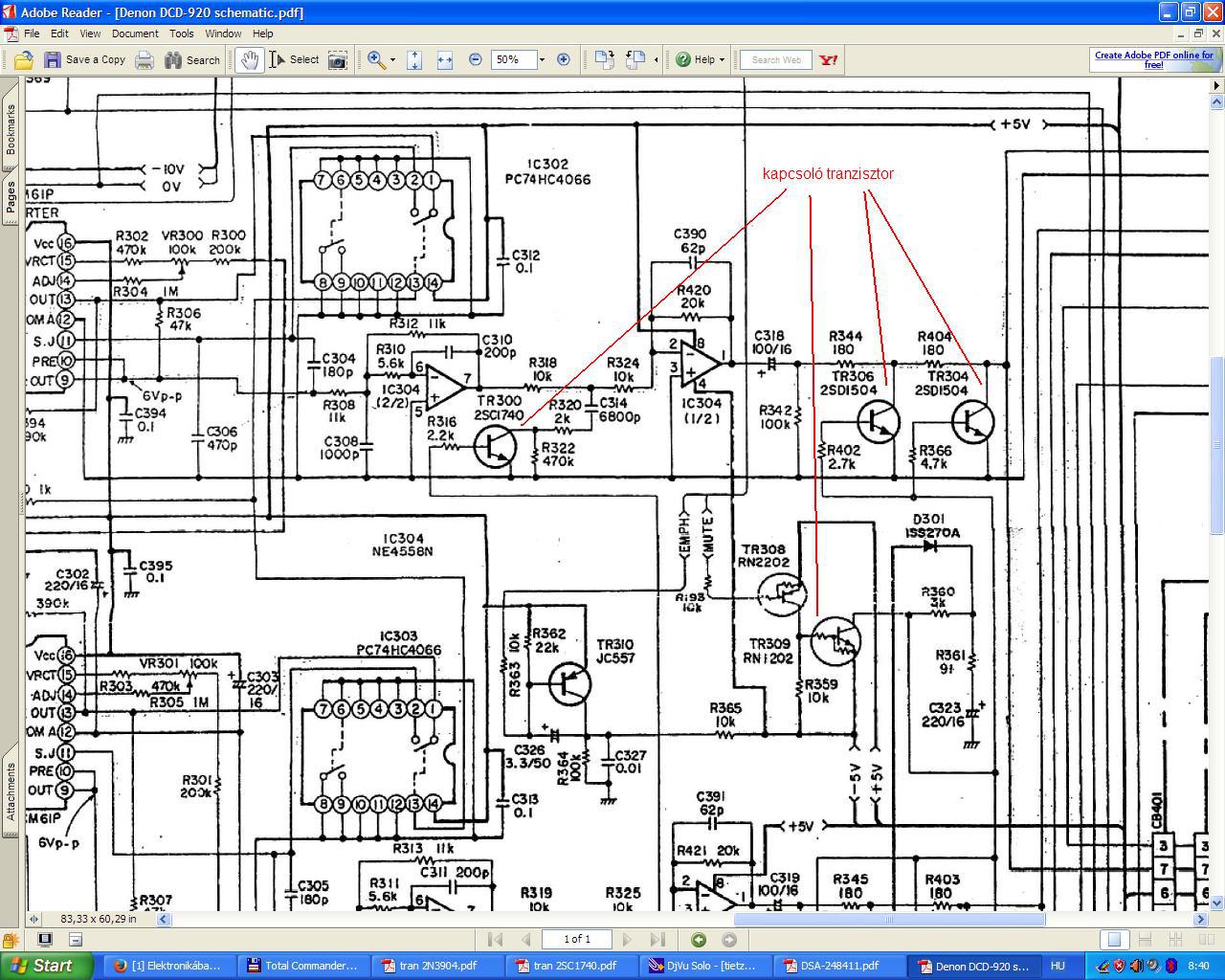This screenshot has width=1225, height=980.
Task: Open the Windows Start menu
Action: [46, 966]
